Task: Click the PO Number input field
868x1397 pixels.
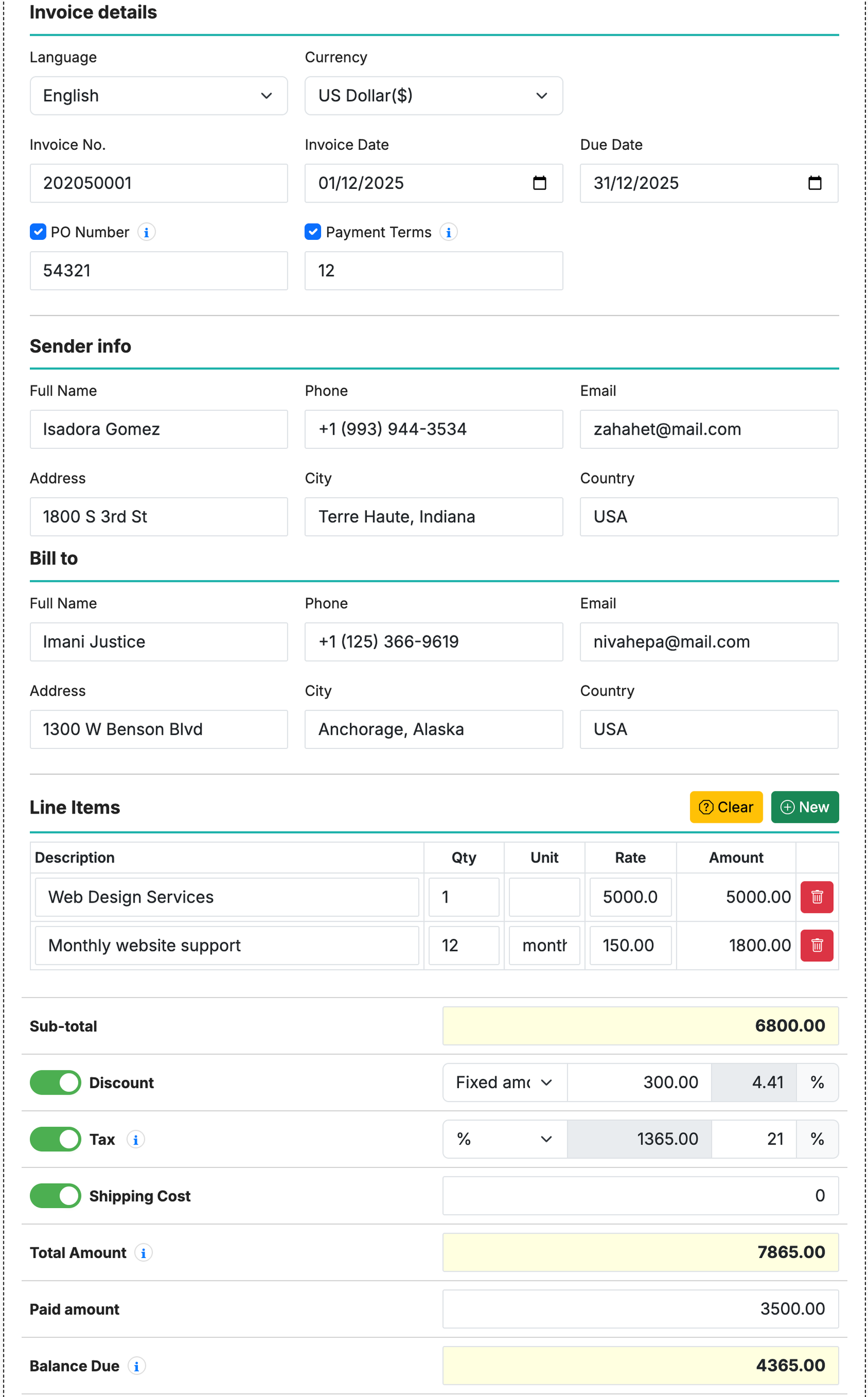Action: (159, 270)
